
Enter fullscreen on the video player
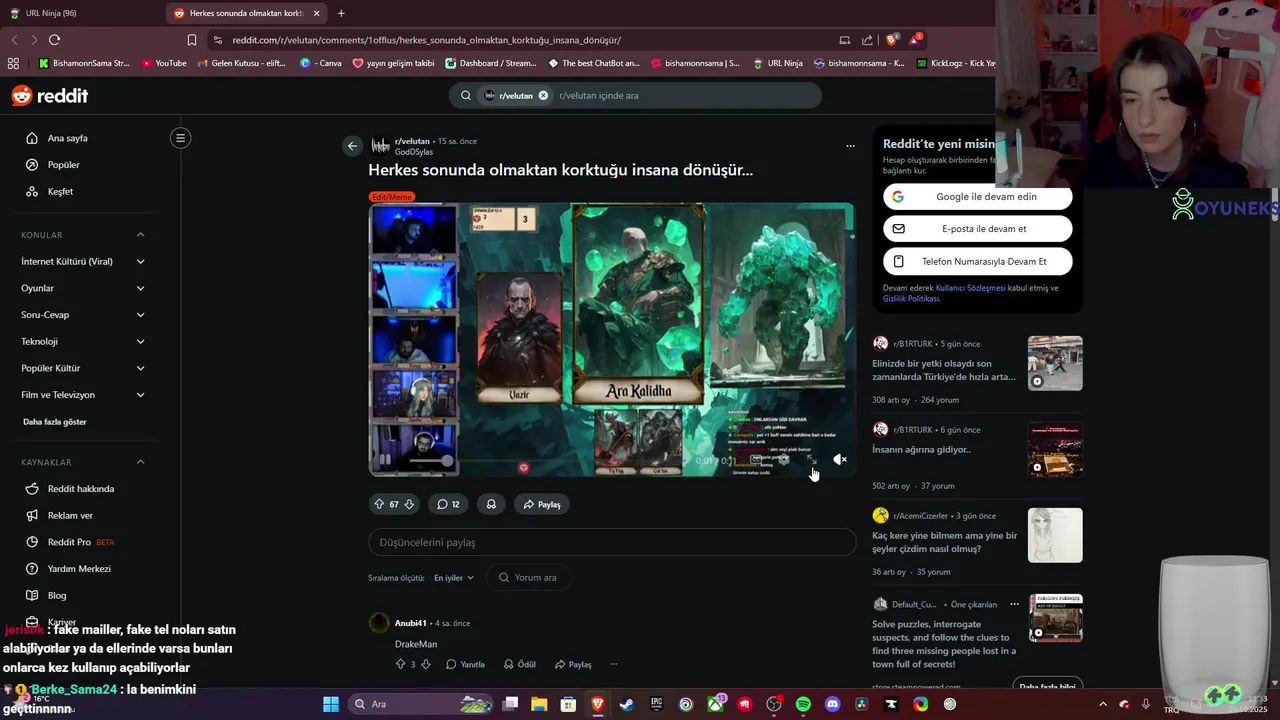(812, 460)
